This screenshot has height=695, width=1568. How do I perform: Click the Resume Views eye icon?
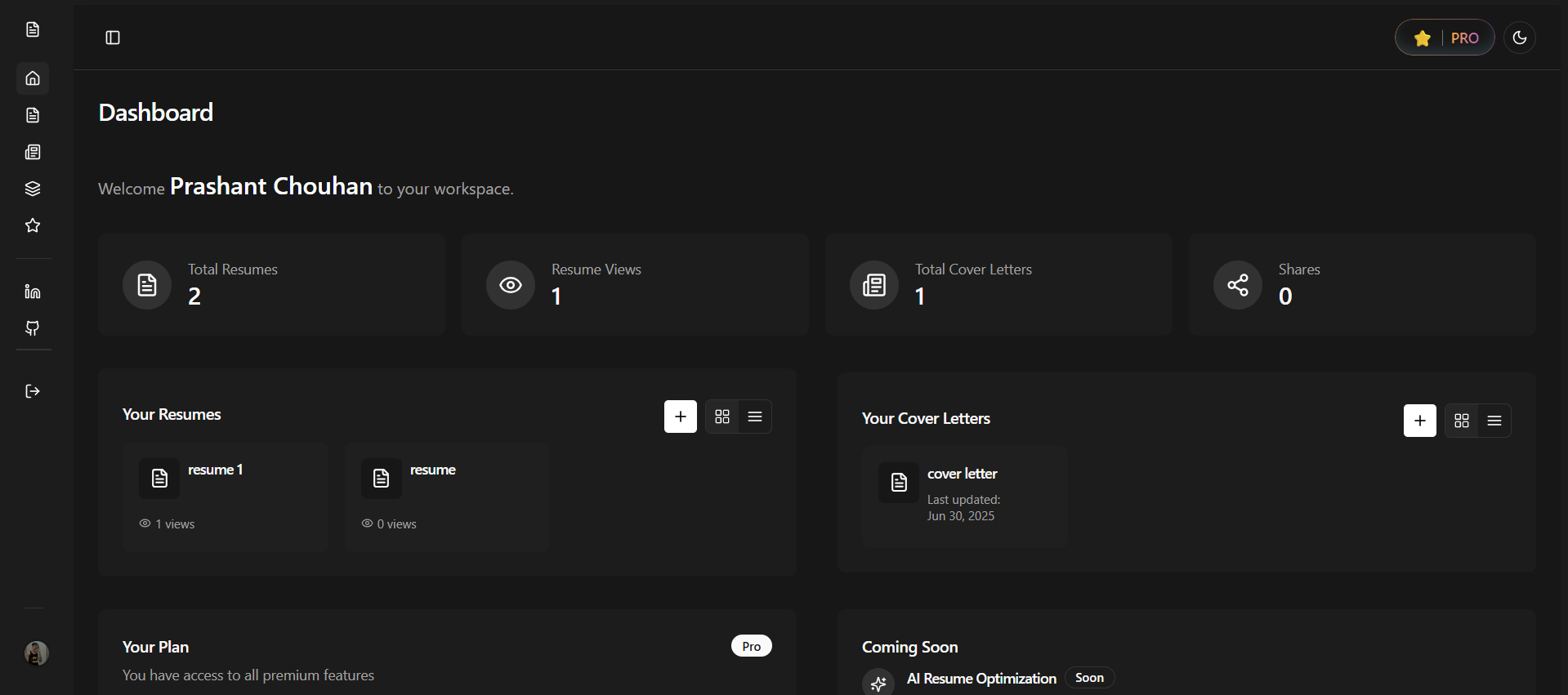point(511,285)
